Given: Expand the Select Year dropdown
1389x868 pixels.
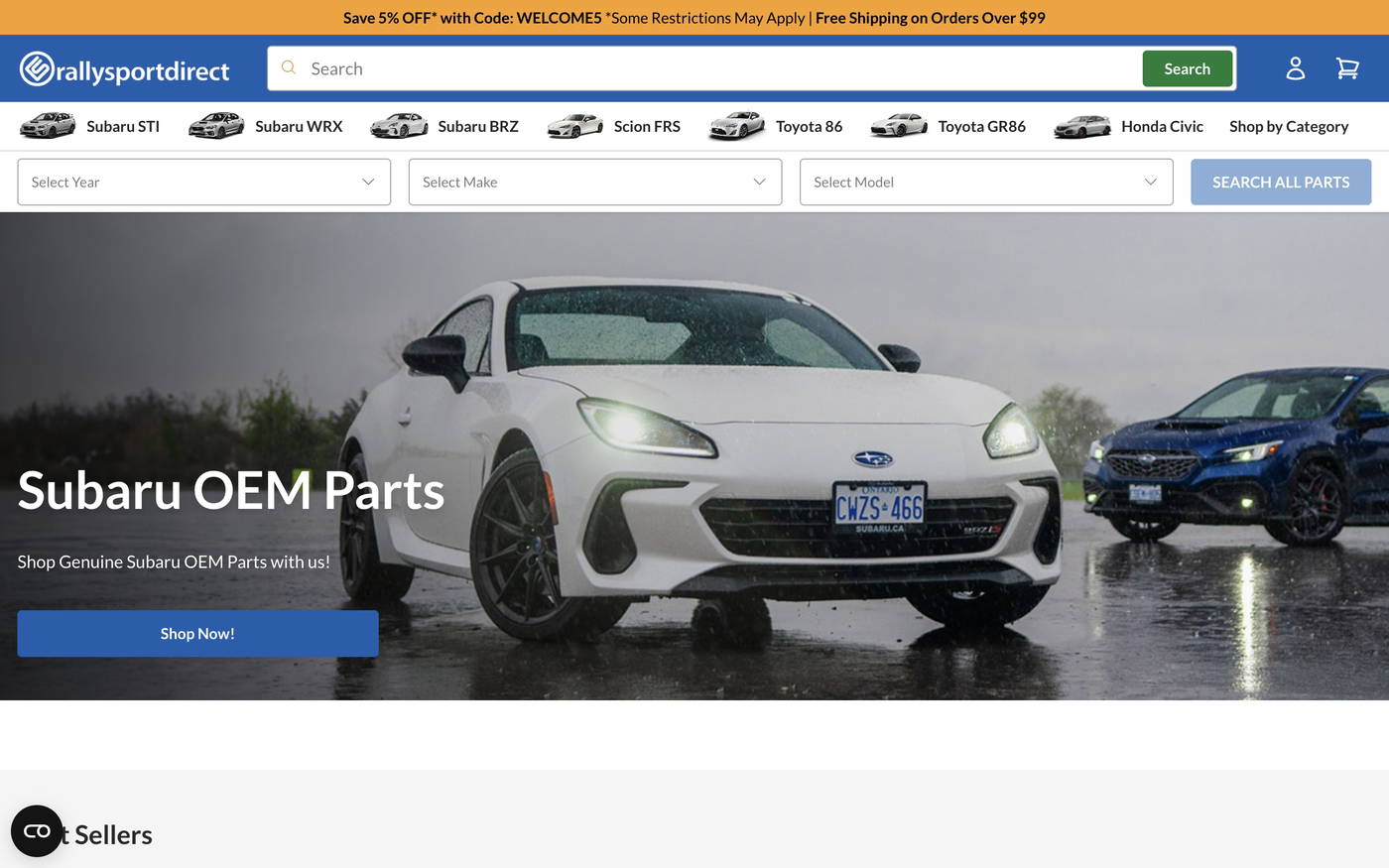Looking at the screenshot, I should (203, 181).
